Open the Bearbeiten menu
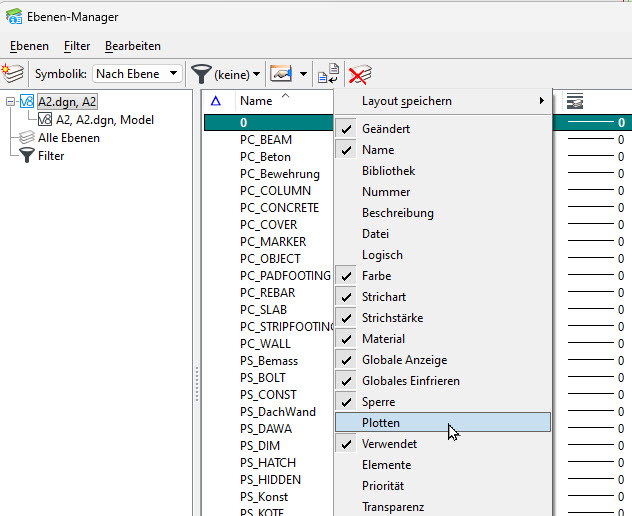The height and width of the screenshot is (516, 632). [x=132, y=46]
